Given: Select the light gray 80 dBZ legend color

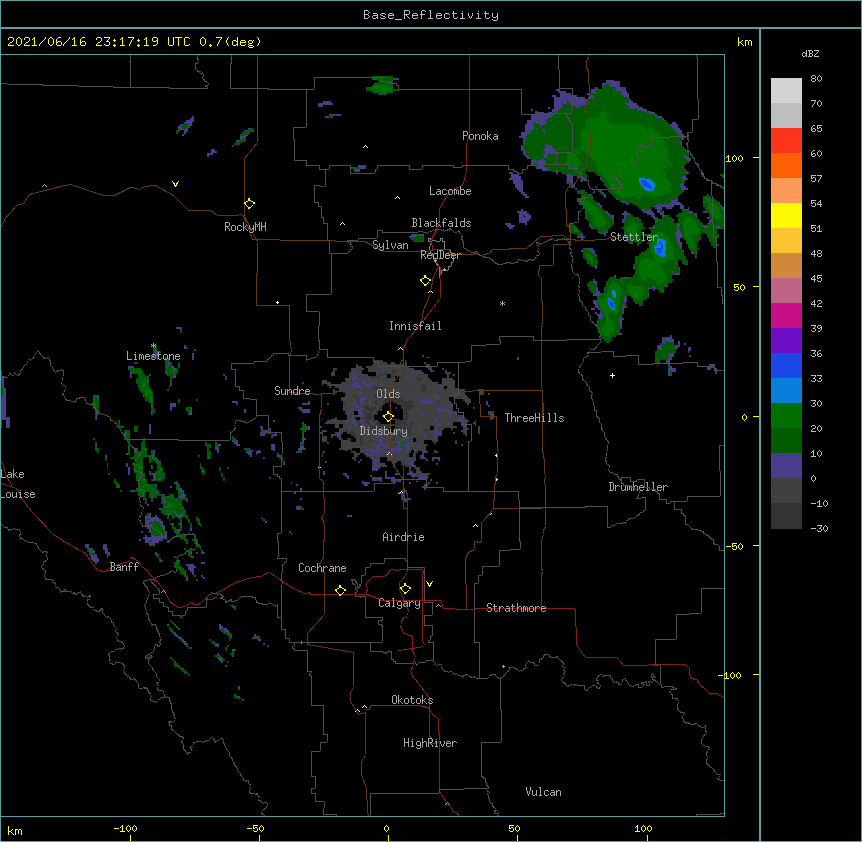Looking at the screenshot, I should pos(786,91).
